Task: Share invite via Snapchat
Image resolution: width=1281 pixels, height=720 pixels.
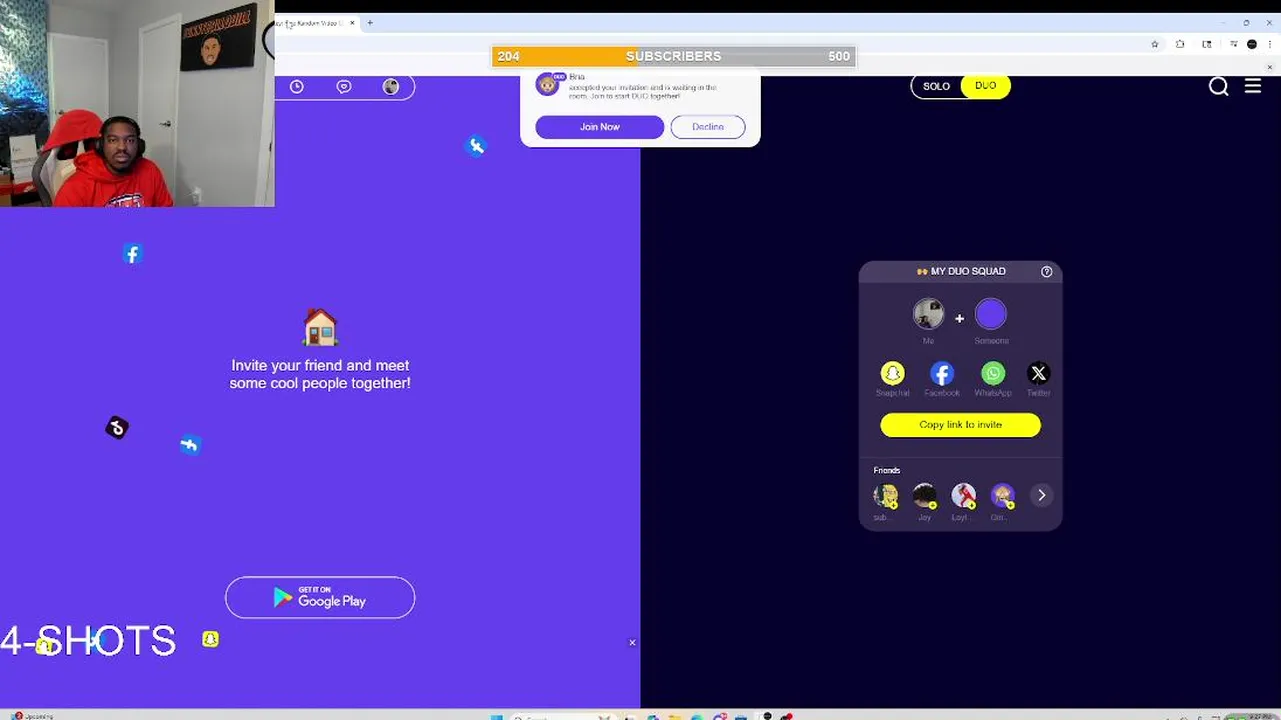Action: coord(892,373)
